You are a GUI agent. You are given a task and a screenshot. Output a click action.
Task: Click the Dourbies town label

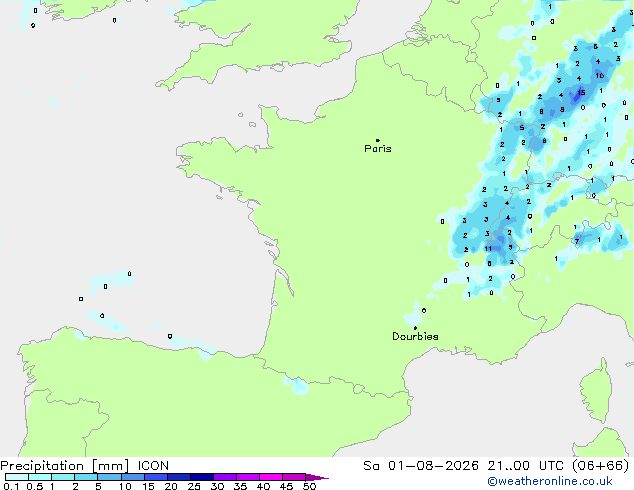click(415, 336)
